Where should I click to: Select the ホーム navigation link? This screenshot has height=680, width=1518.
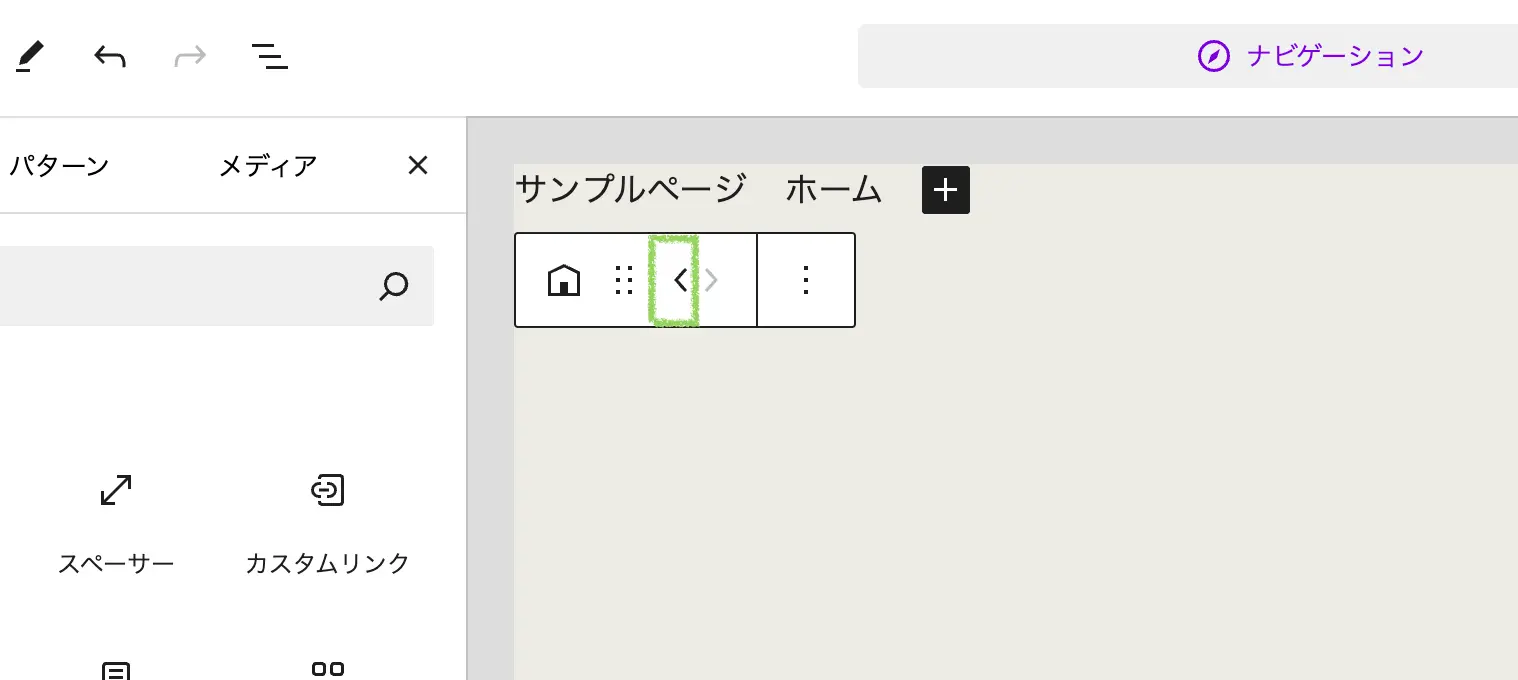[834, 189]
